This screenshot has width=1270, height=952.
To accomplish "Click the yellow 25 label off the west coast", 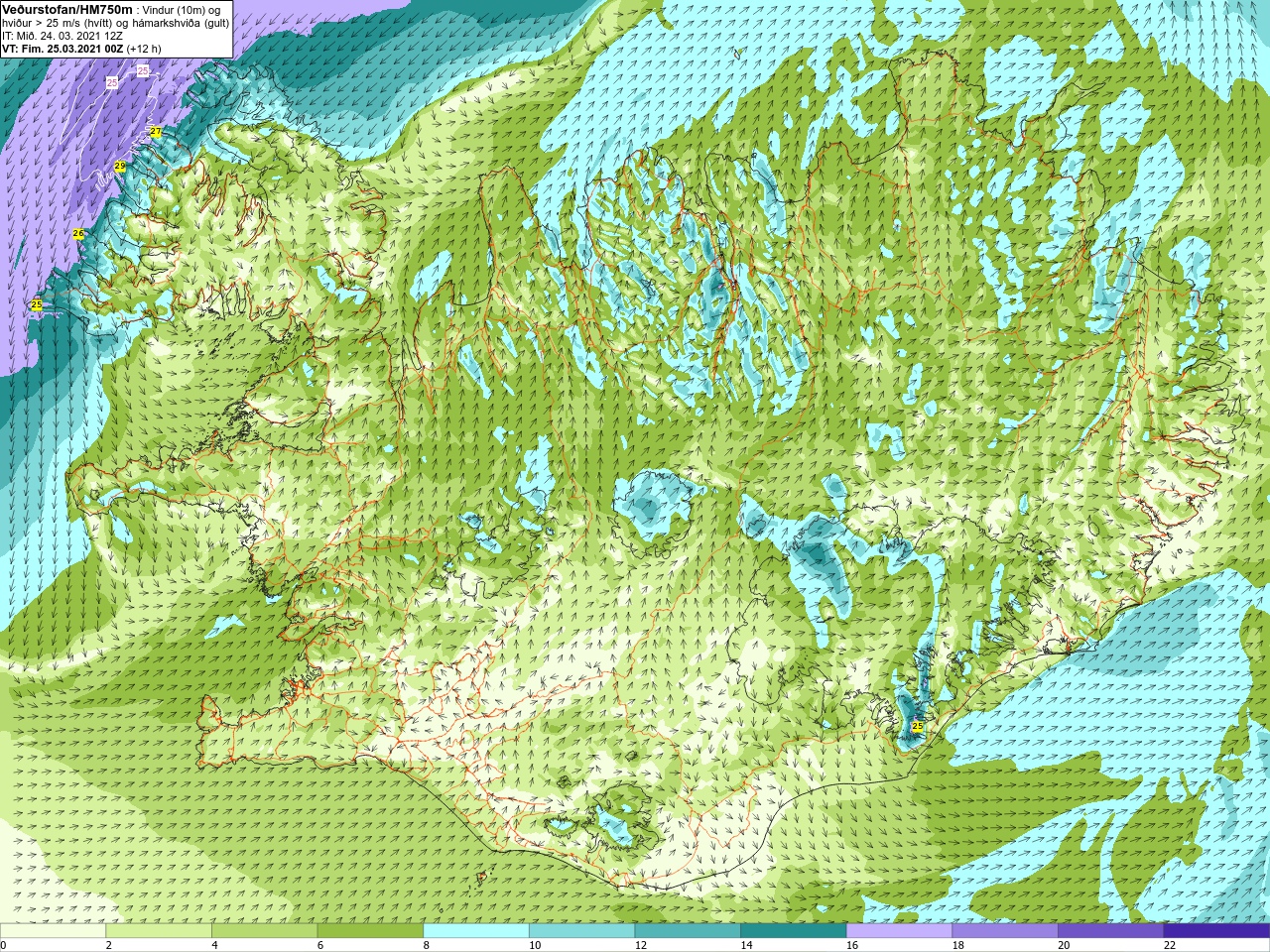I will 37,305.
